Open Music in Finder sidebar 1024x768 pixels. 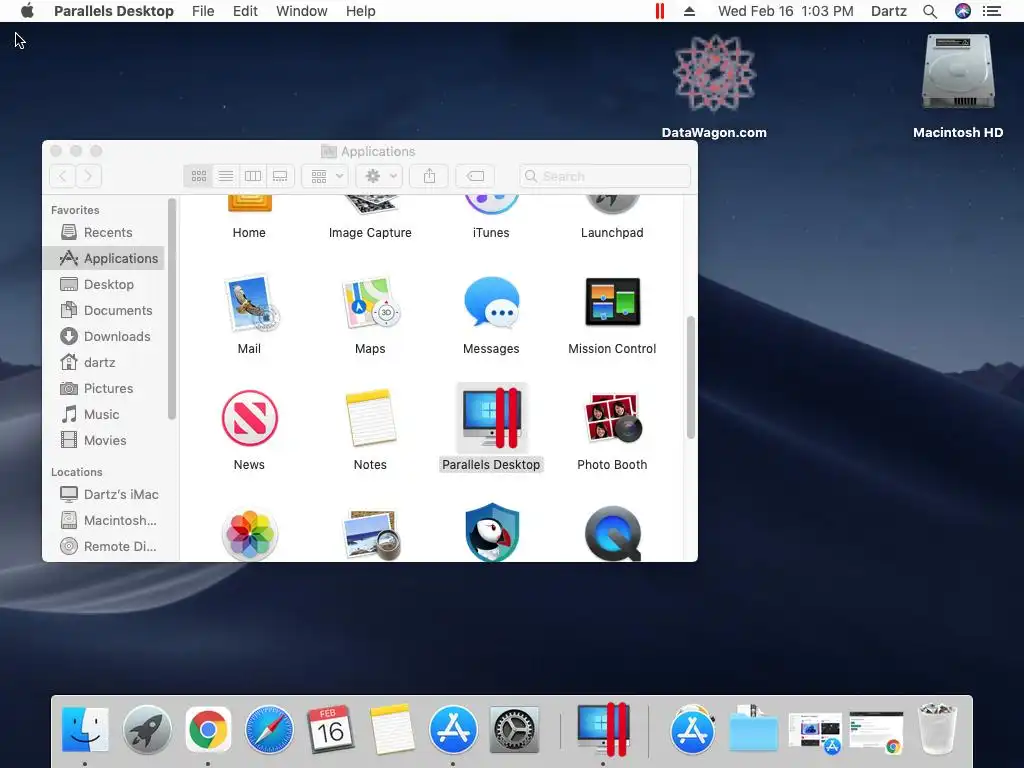[x=104, y=415]
